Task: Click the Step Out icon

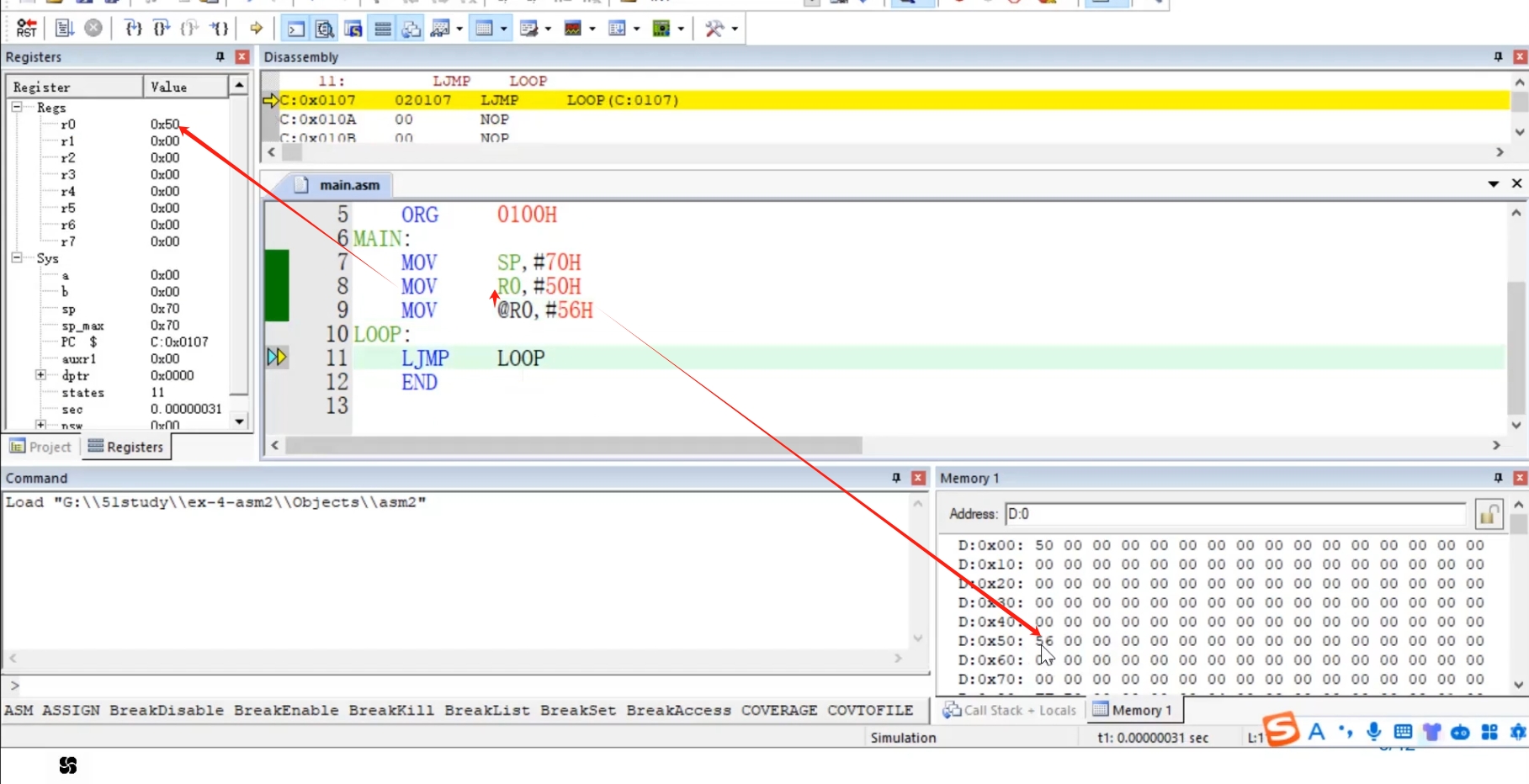Action: 190,29
